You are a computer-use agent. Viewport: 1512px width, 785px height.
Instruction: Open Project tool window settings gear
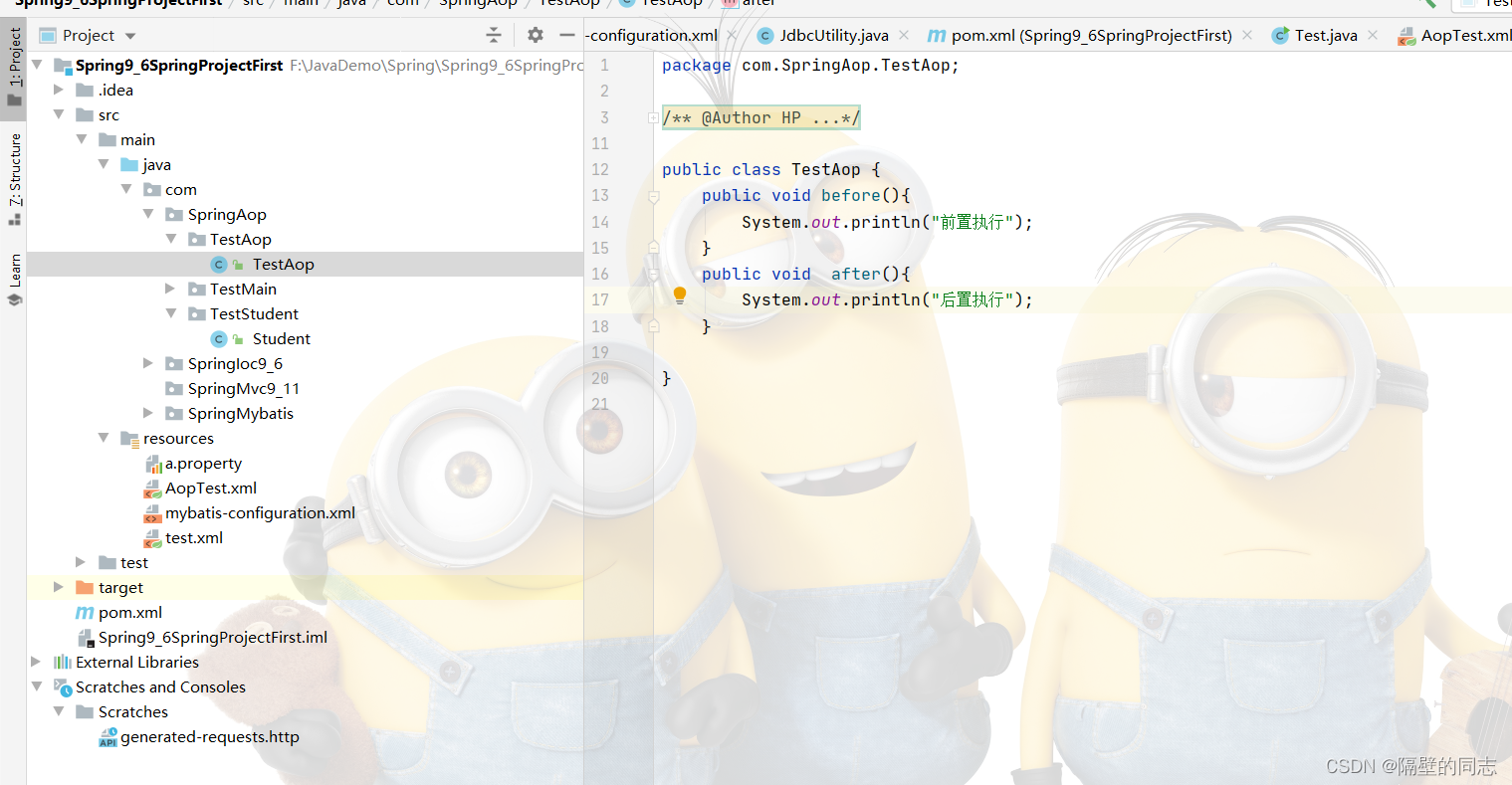[536, 35]
